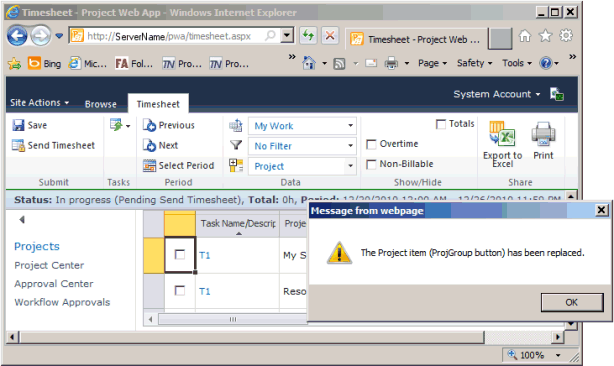
Task: Open the FA Fol... favorites bar shortcut
Action: tap(134, 63)
